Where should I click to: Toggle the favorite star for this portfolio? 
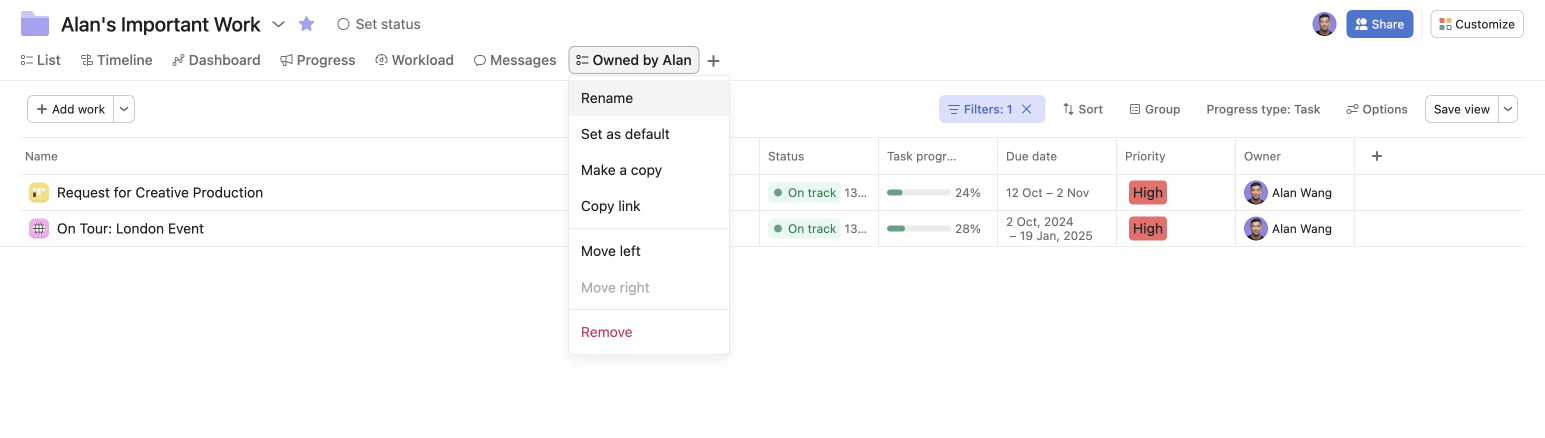[x=307, y=24]
